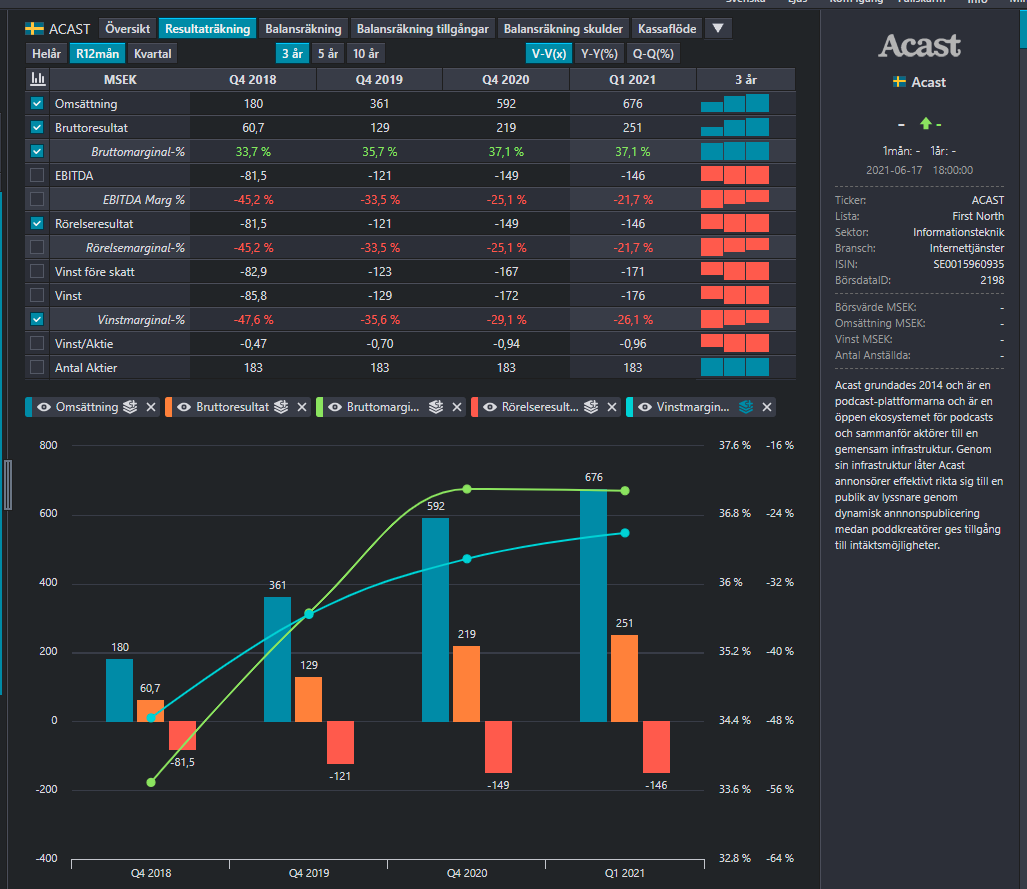Click the stack icon on Bruttoresultat legend chip
The width and height of the screenshot is (1027, 889).
(x=281, y=407)
